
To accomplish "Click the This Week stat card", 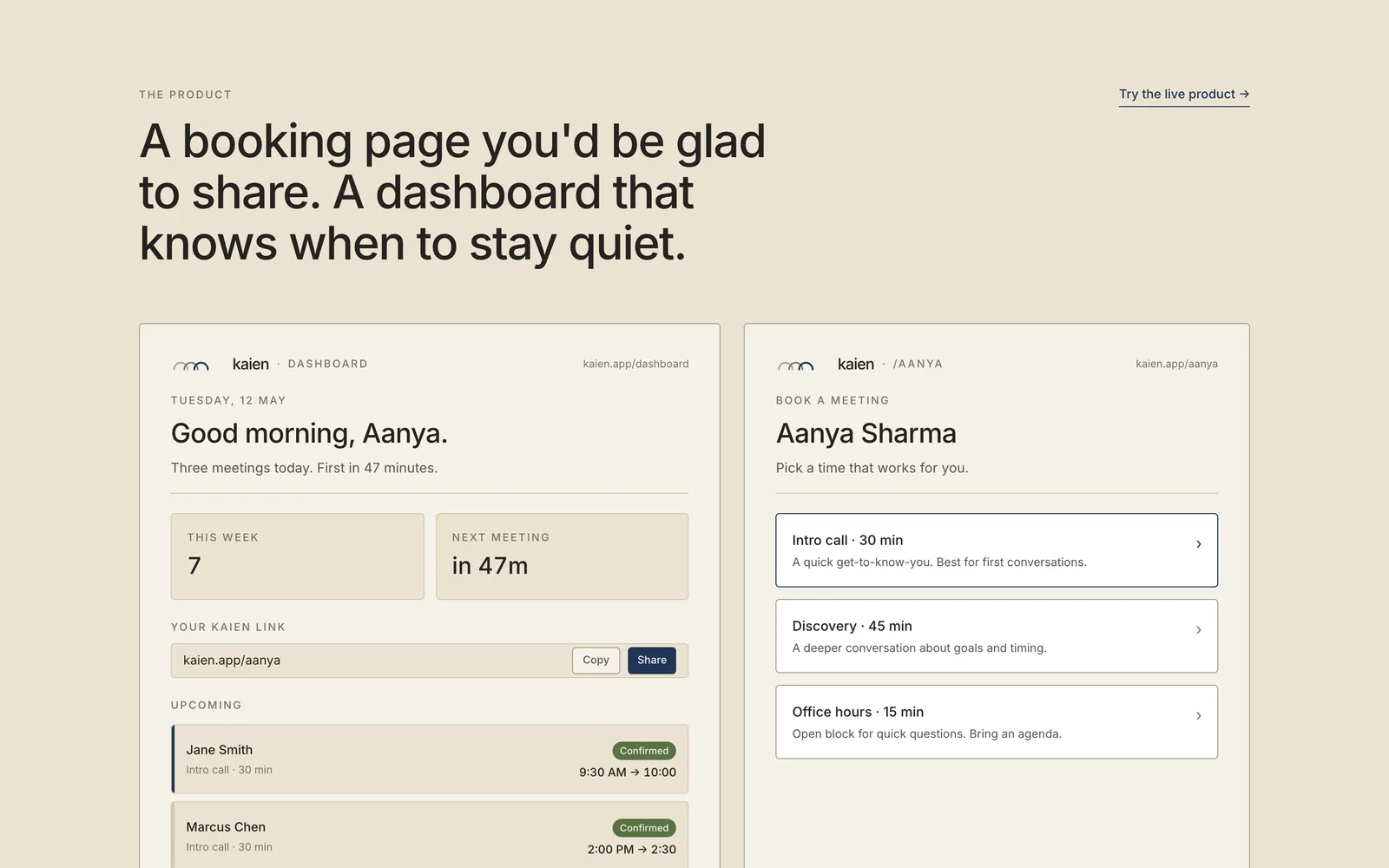I will coord(298,556).
